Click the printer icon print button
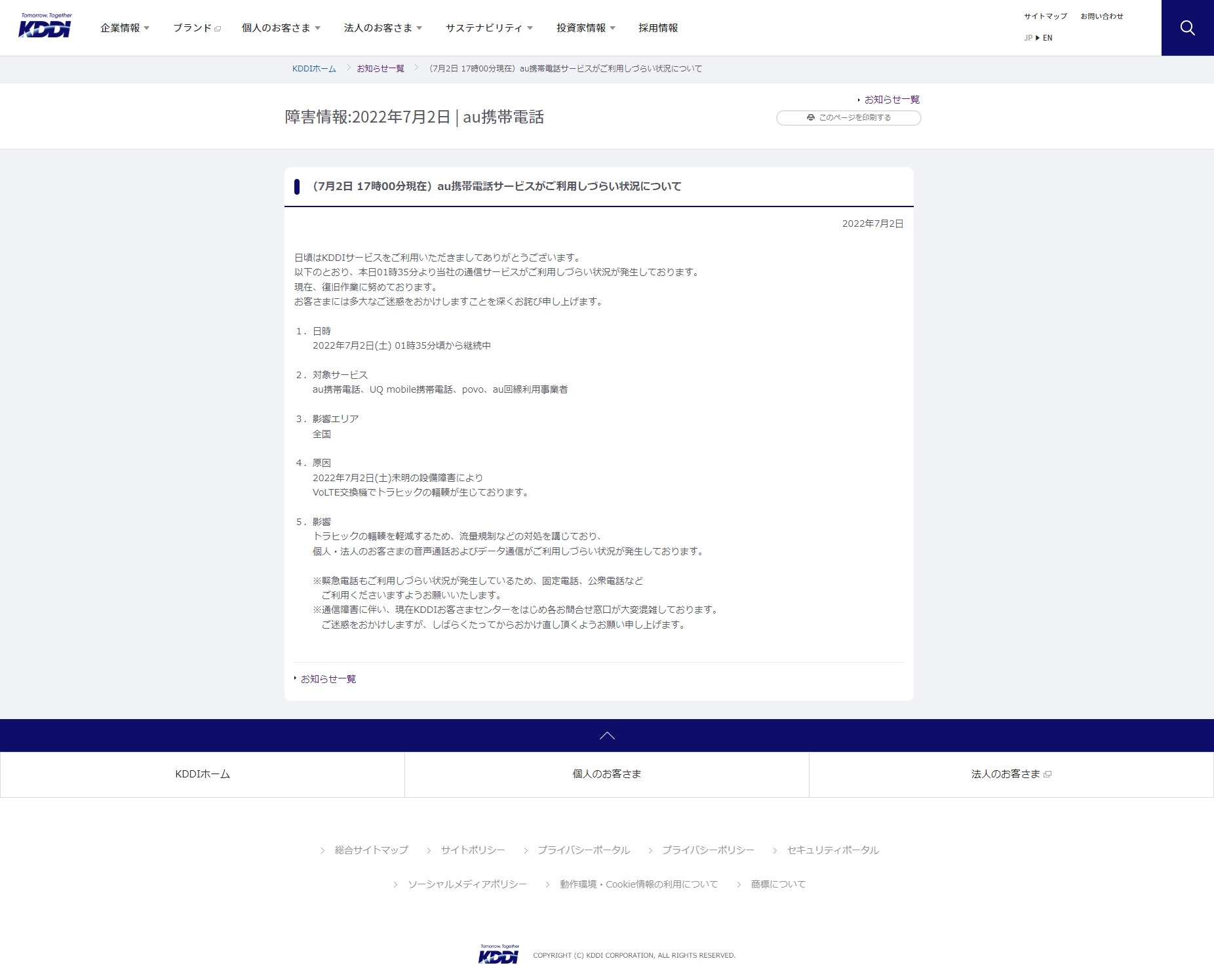 pyautogui.click(x=848, y=117)
